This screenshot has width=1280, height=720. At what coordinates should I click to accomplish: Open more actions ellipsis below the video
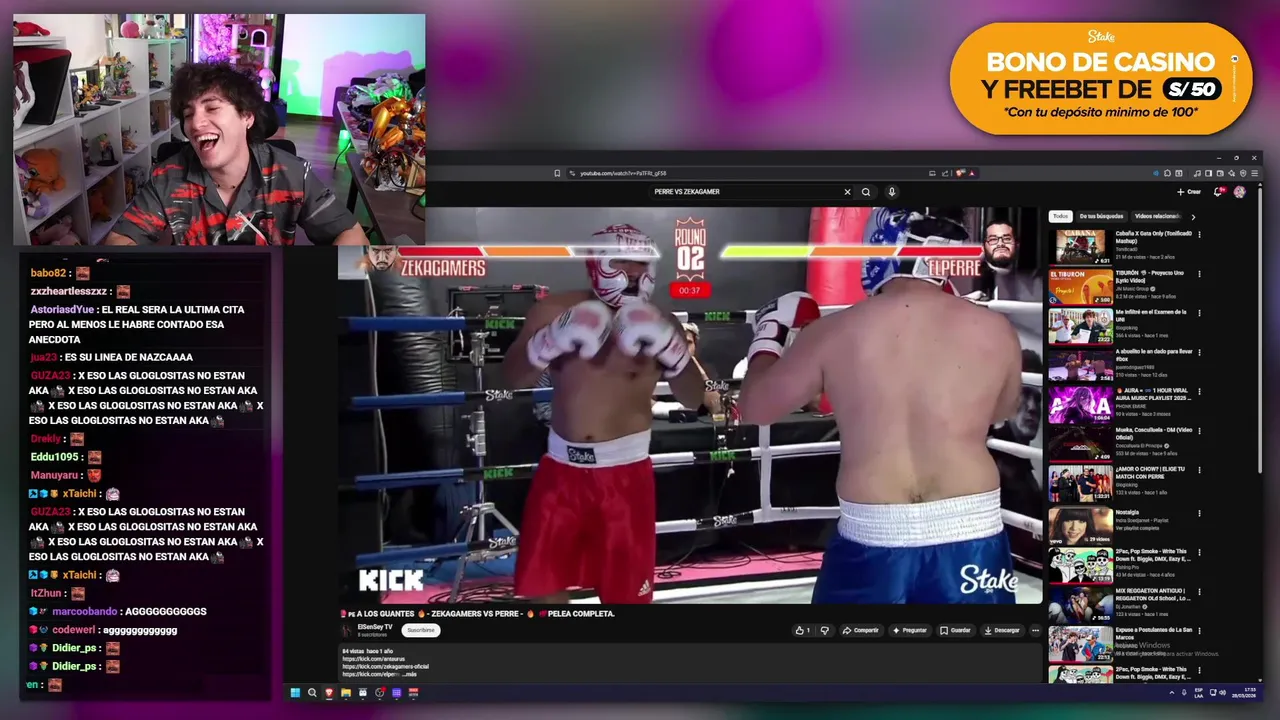pyautogui.click(x=1035, y=631)
